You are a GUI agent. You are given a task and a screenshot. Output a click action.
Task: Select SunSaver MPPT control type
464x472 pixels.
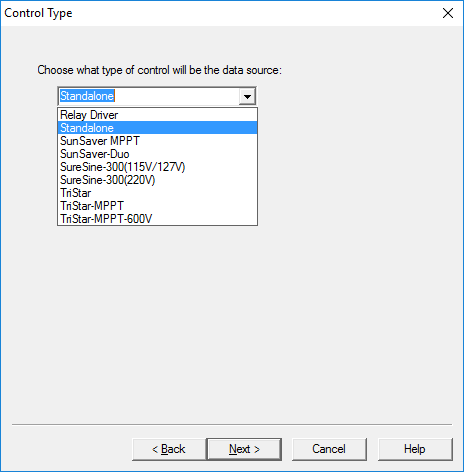click(157, 141)
